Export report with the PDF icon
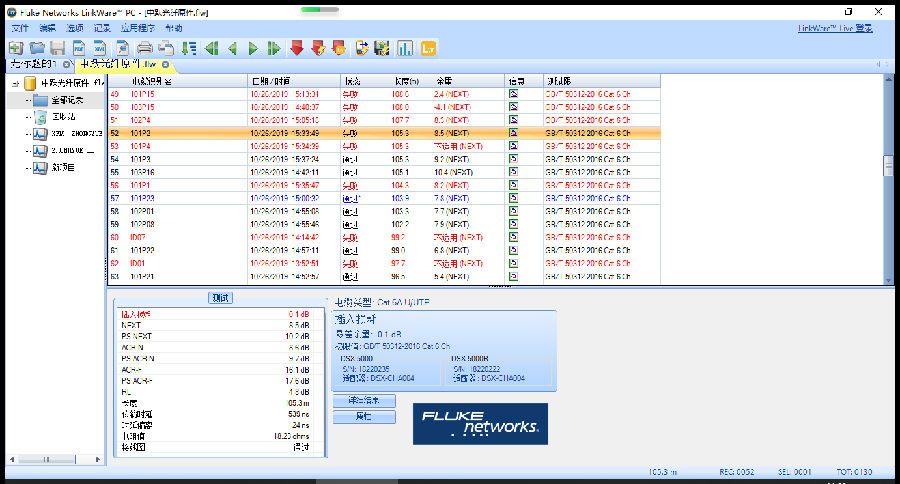The height and width of the screenshot is (484, 900). (79, 49)
